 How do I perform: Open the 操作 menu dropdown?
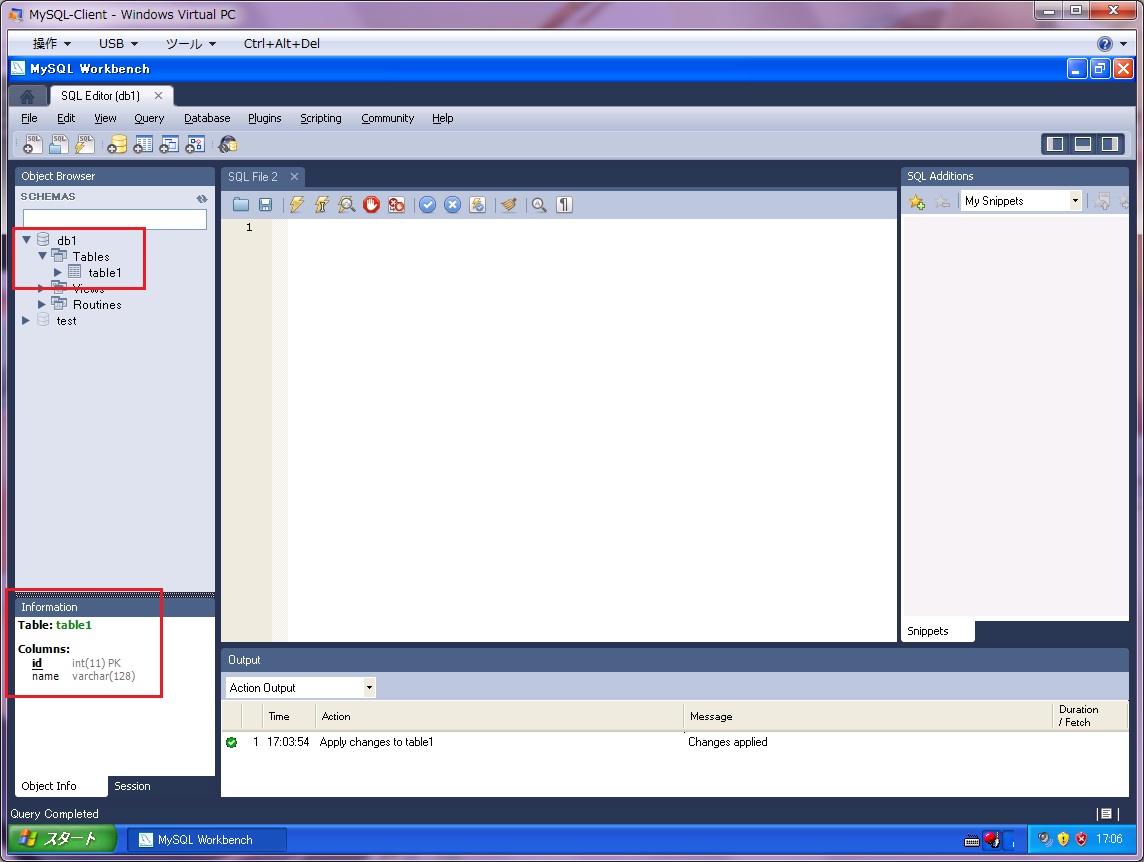[x=52, y=44]
